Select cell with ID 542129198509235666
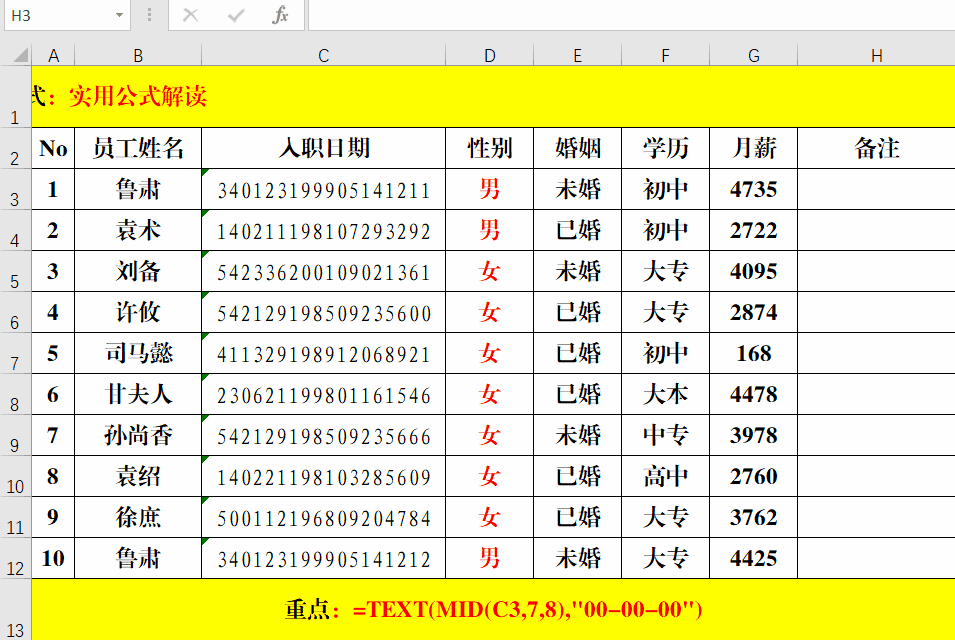Screen dimensions: 955x640 [x=323, y=435]
